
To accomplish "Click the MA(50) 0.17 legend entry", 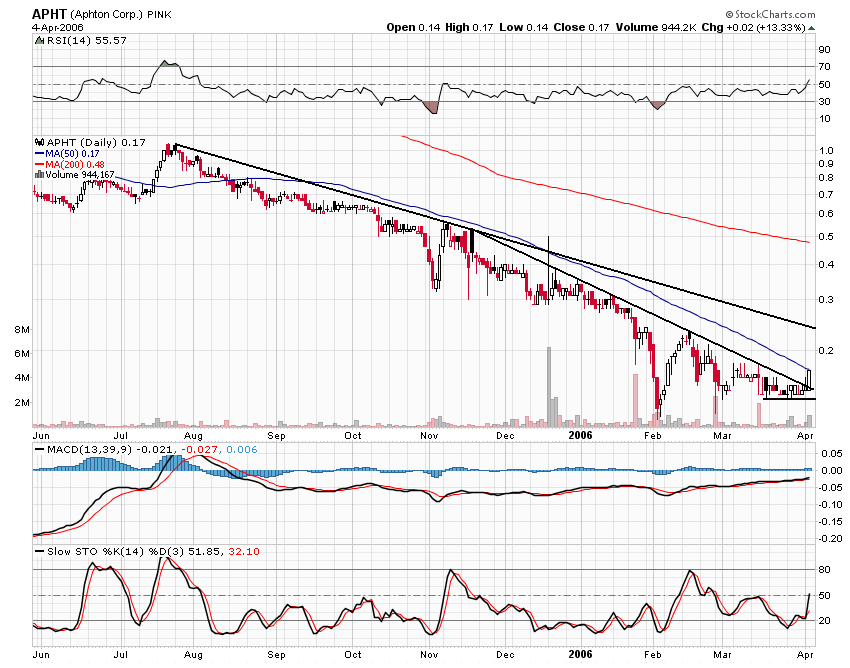I will point(67,154).
